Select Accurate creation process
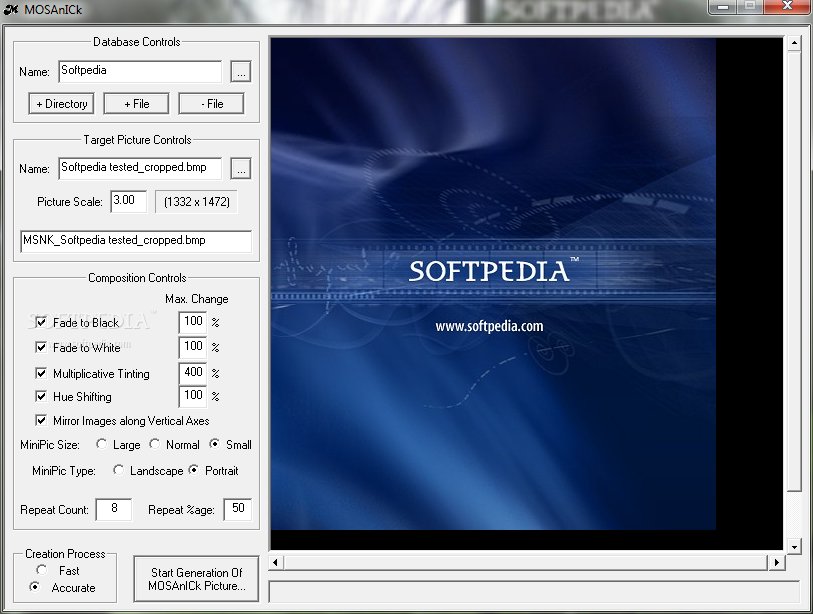Image resolution: width=813 pixels, height=614 pixels. [x=34, y=587]
